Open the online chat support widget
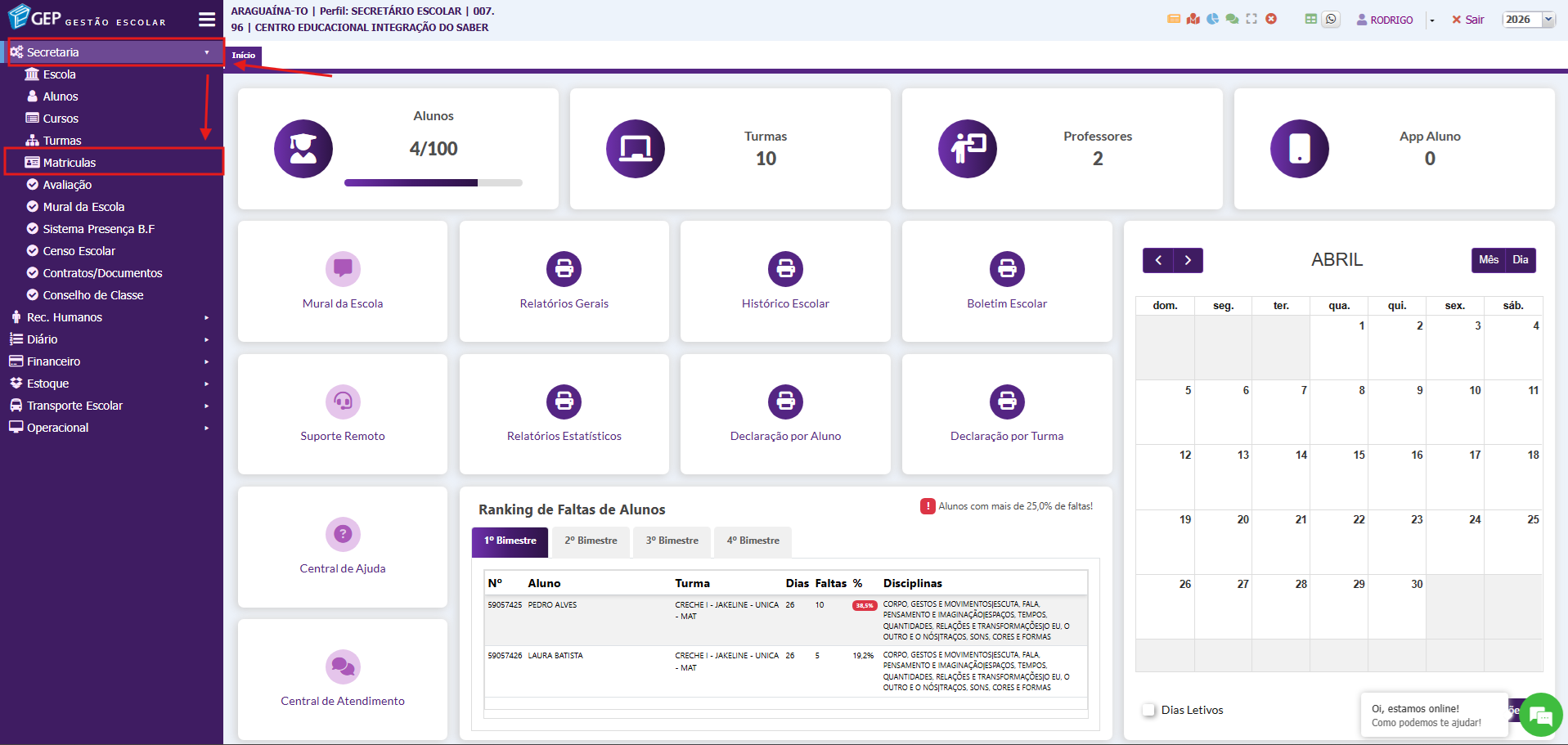 pyautogui.click(x=1540, y=716)
